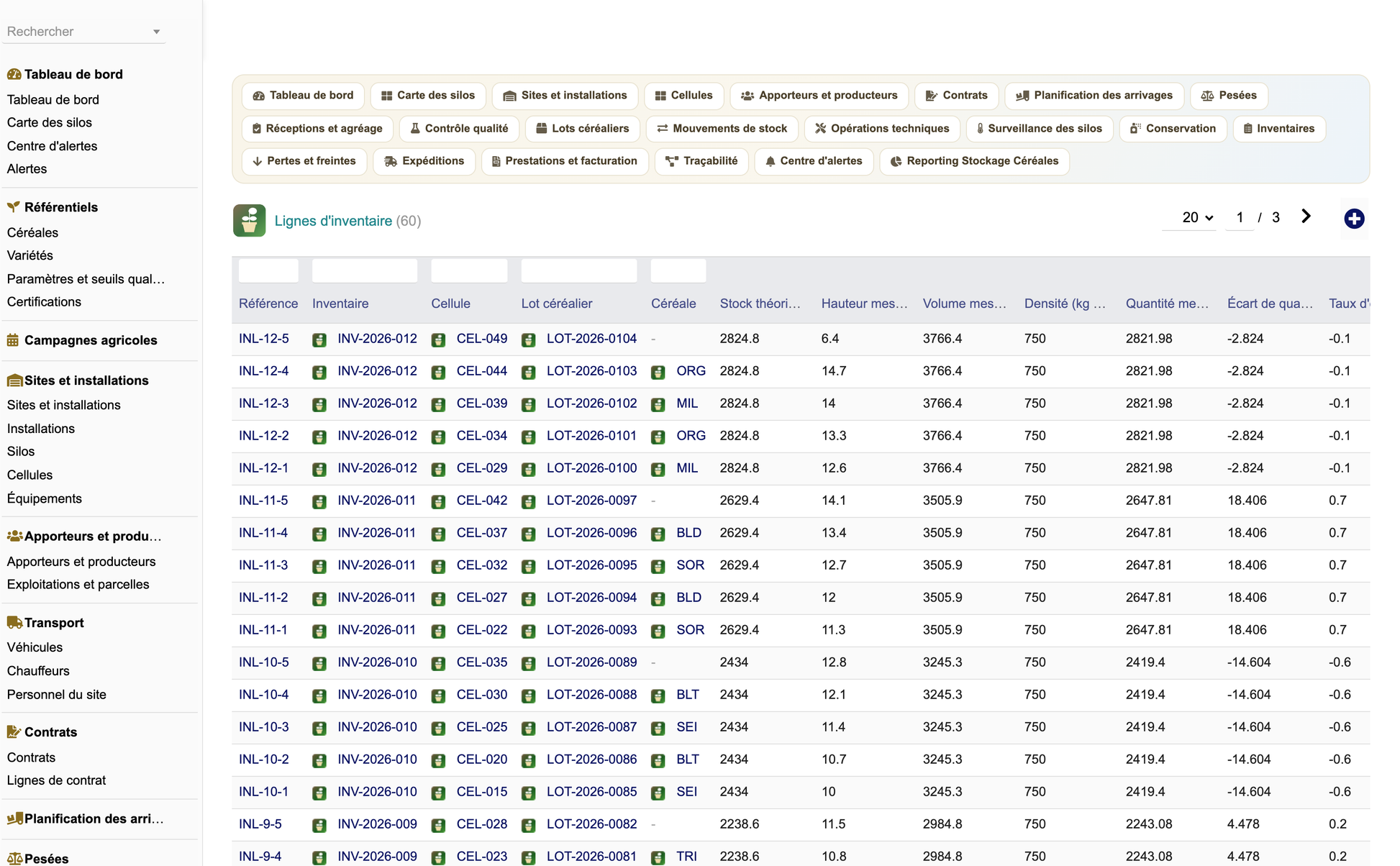Open the Pertes et freintes tab
Image resolution: width=1400 pixels, height=866 pixels.
click(x=304, y=161)
